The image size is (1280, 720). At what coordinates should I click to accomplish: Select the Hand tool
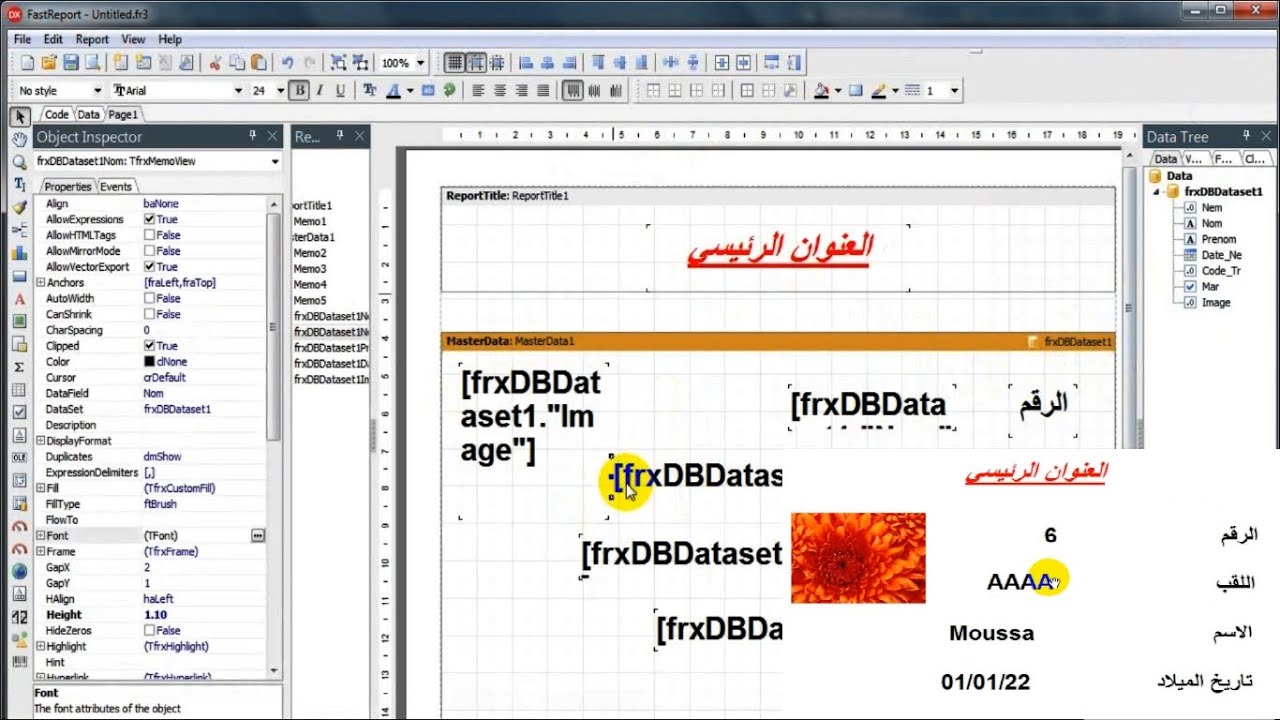point(20,139)
